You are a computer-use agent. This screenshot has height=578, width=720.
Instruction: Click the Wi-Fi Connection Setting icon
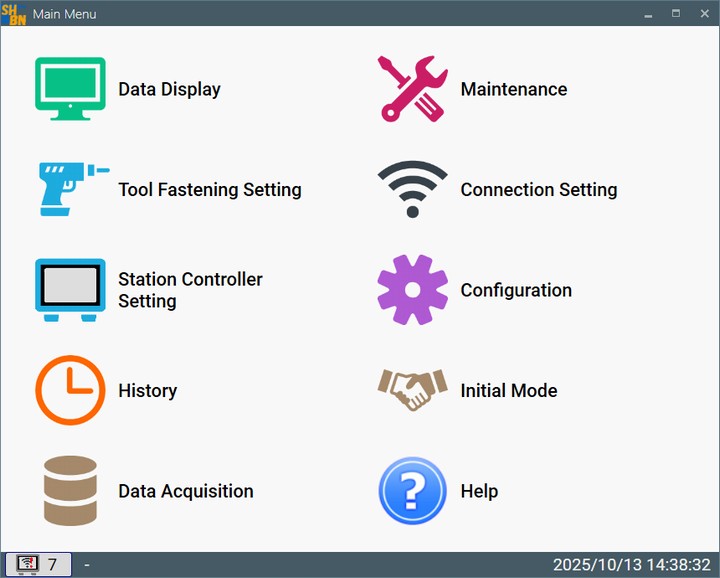[412, 189]
